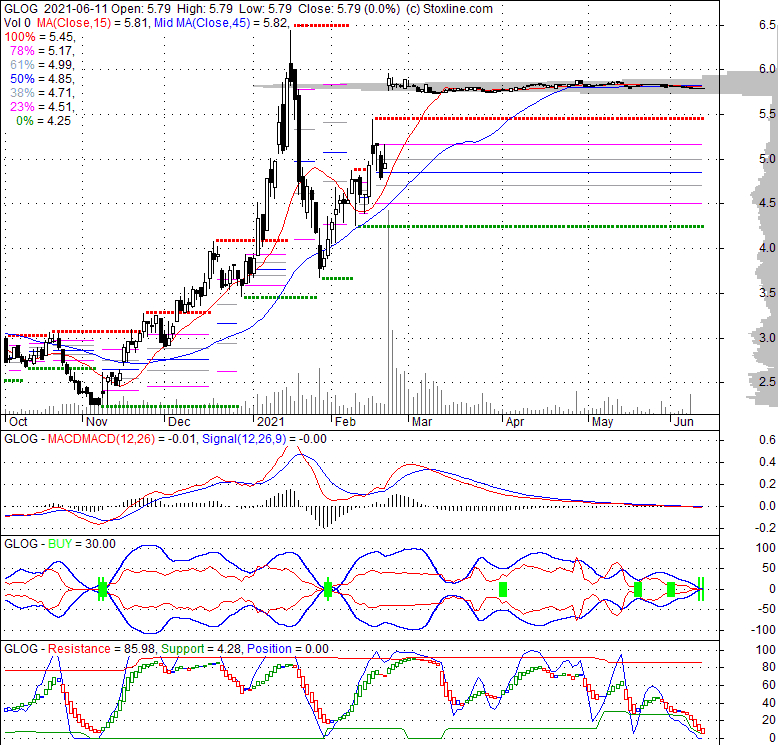The width and height of the screenshot is (780, 745).
Task: Click the 0% = 4.25 Fibonacci level label
Action: pyautogui.click(x=44, y=121)
